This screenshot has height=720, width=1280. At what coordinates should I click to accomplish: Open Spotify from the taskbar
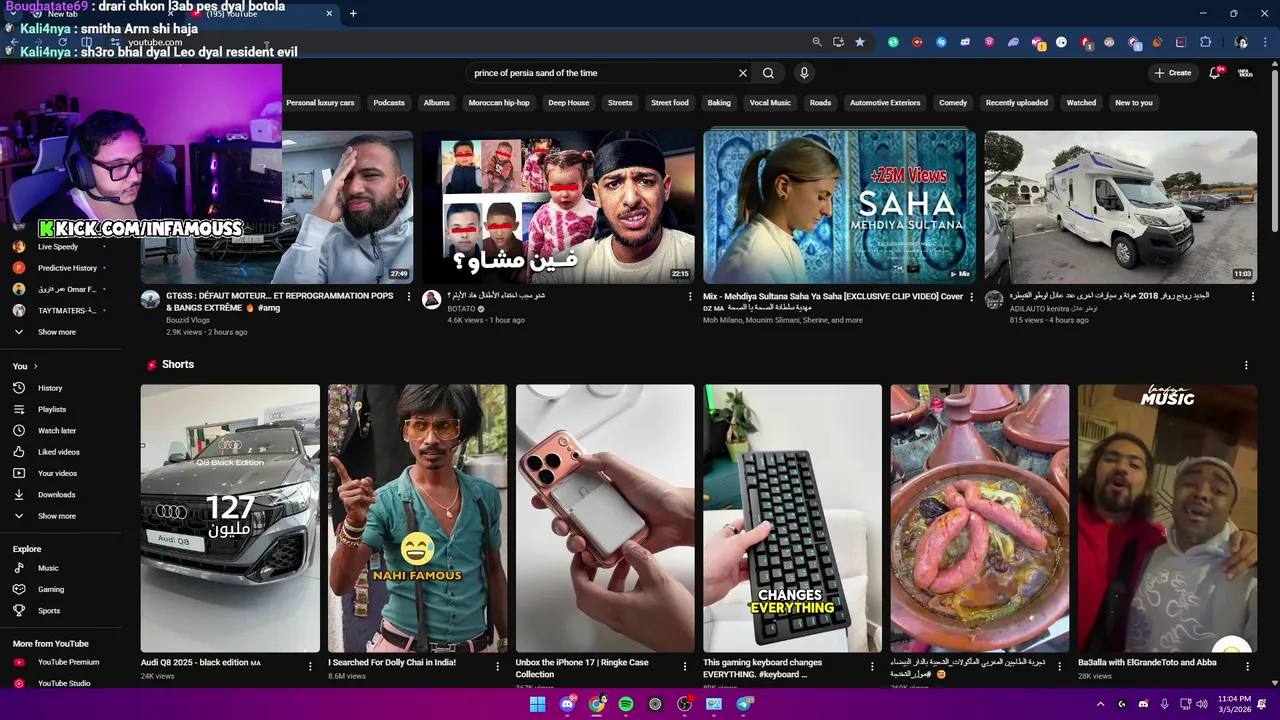pyautogui.click(x=626, y=704)
